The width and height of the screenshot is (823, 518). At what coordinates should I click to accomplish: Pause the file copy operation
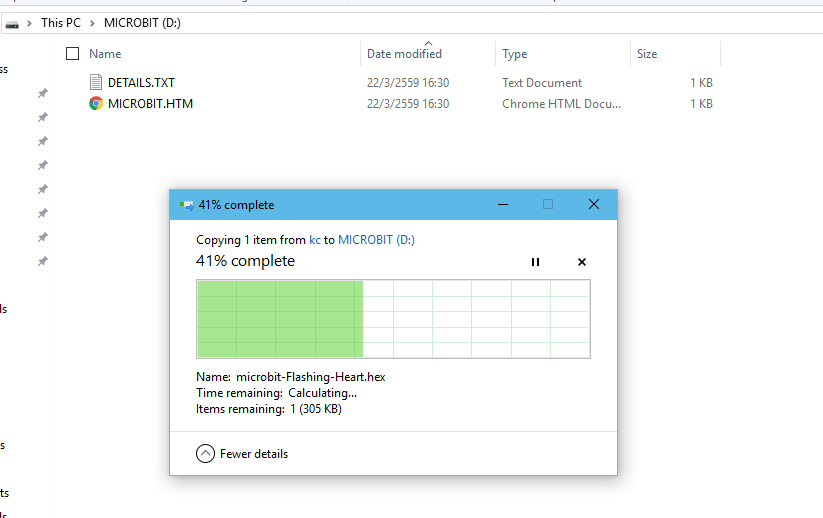(535, 262)
